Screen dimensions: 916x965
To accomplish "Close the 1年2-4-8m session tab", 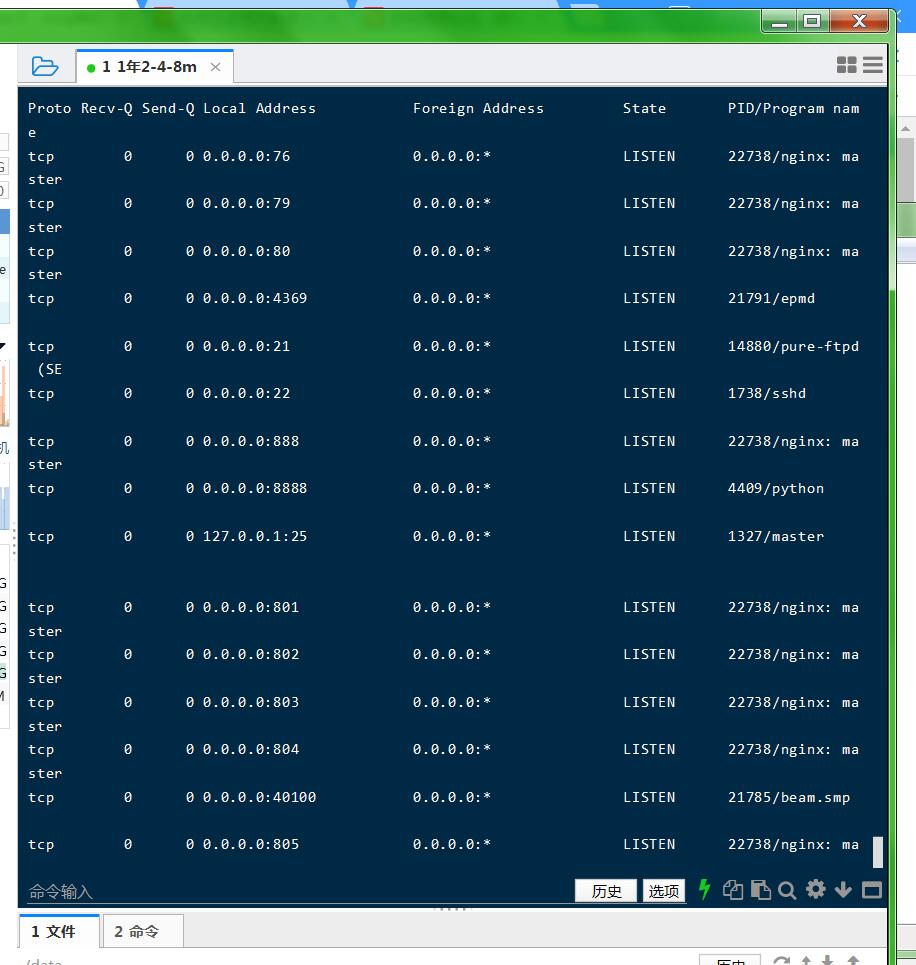I will click(x=215, y=67).
